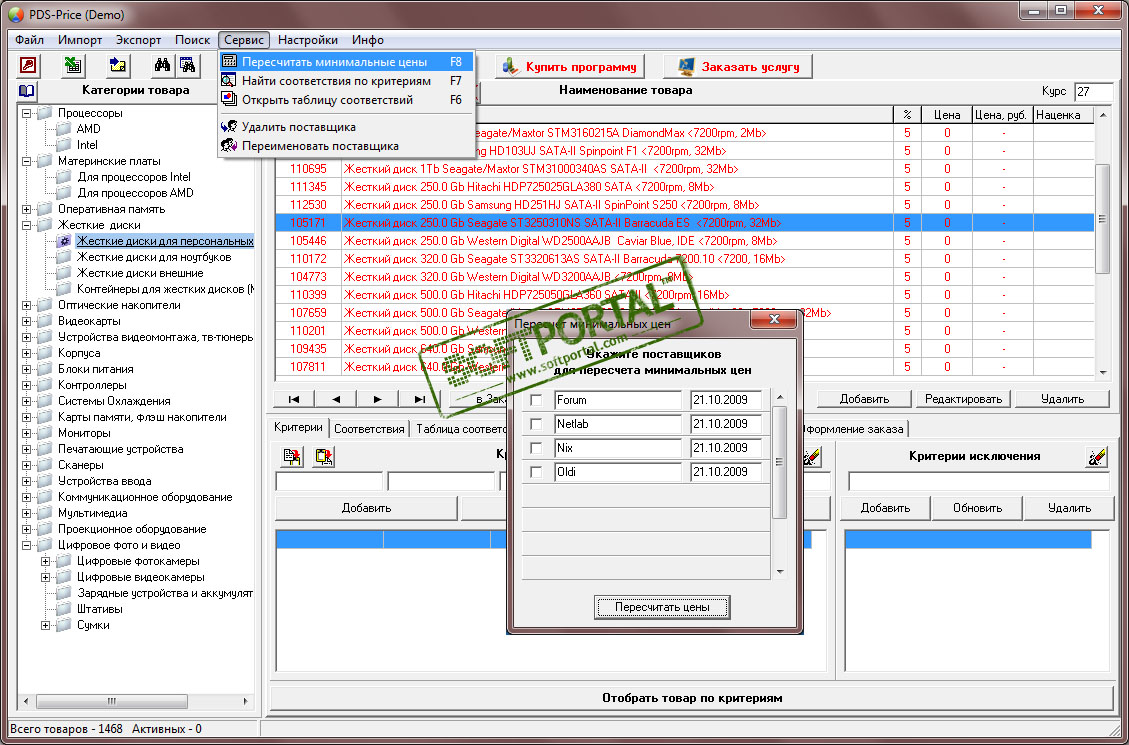Check the Nix supplier checkbox
1129x745 pixels.
536,448
